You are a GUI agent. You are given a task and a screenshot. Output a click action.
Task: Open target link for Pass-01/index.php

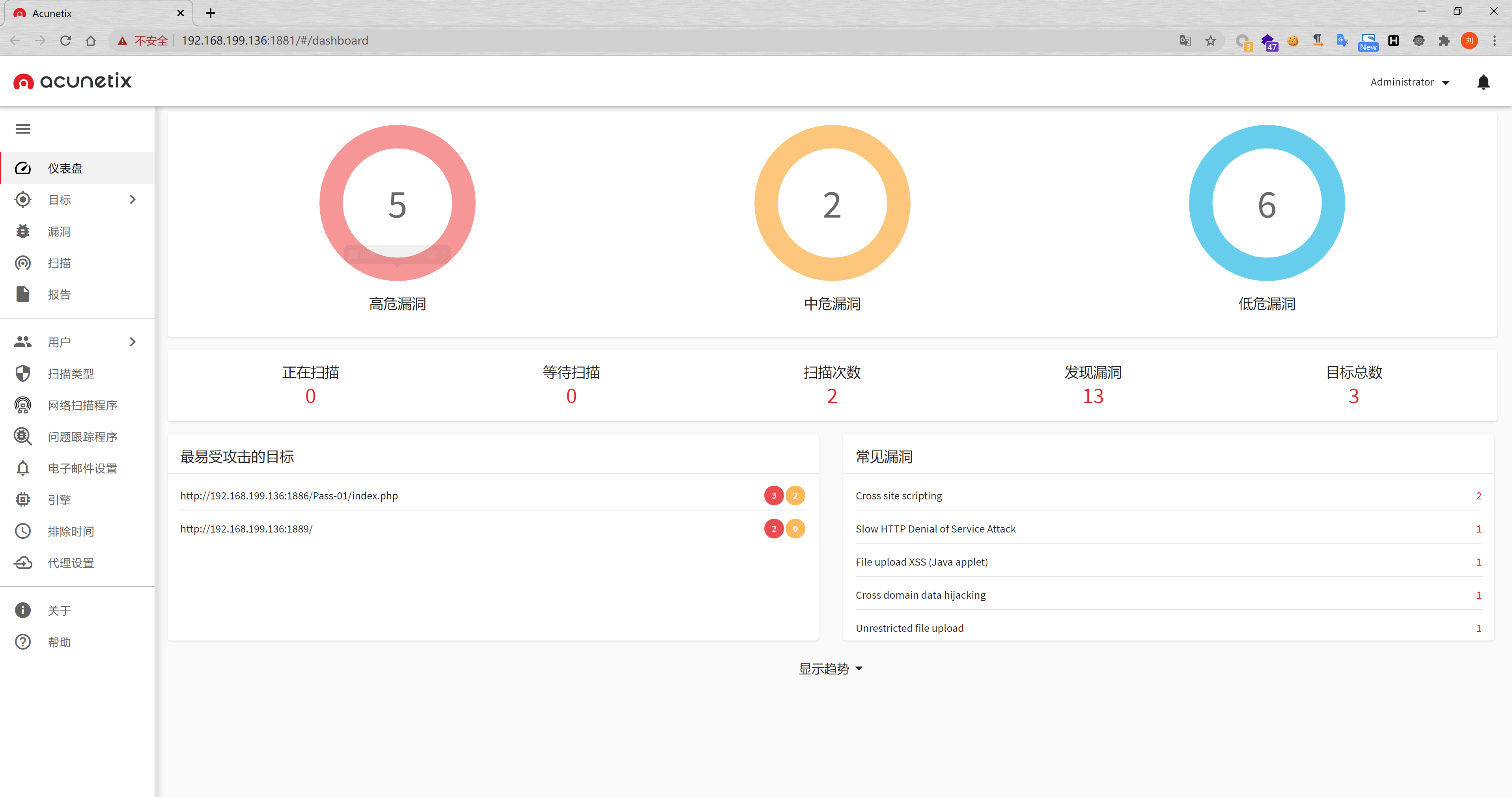point(289,495)
